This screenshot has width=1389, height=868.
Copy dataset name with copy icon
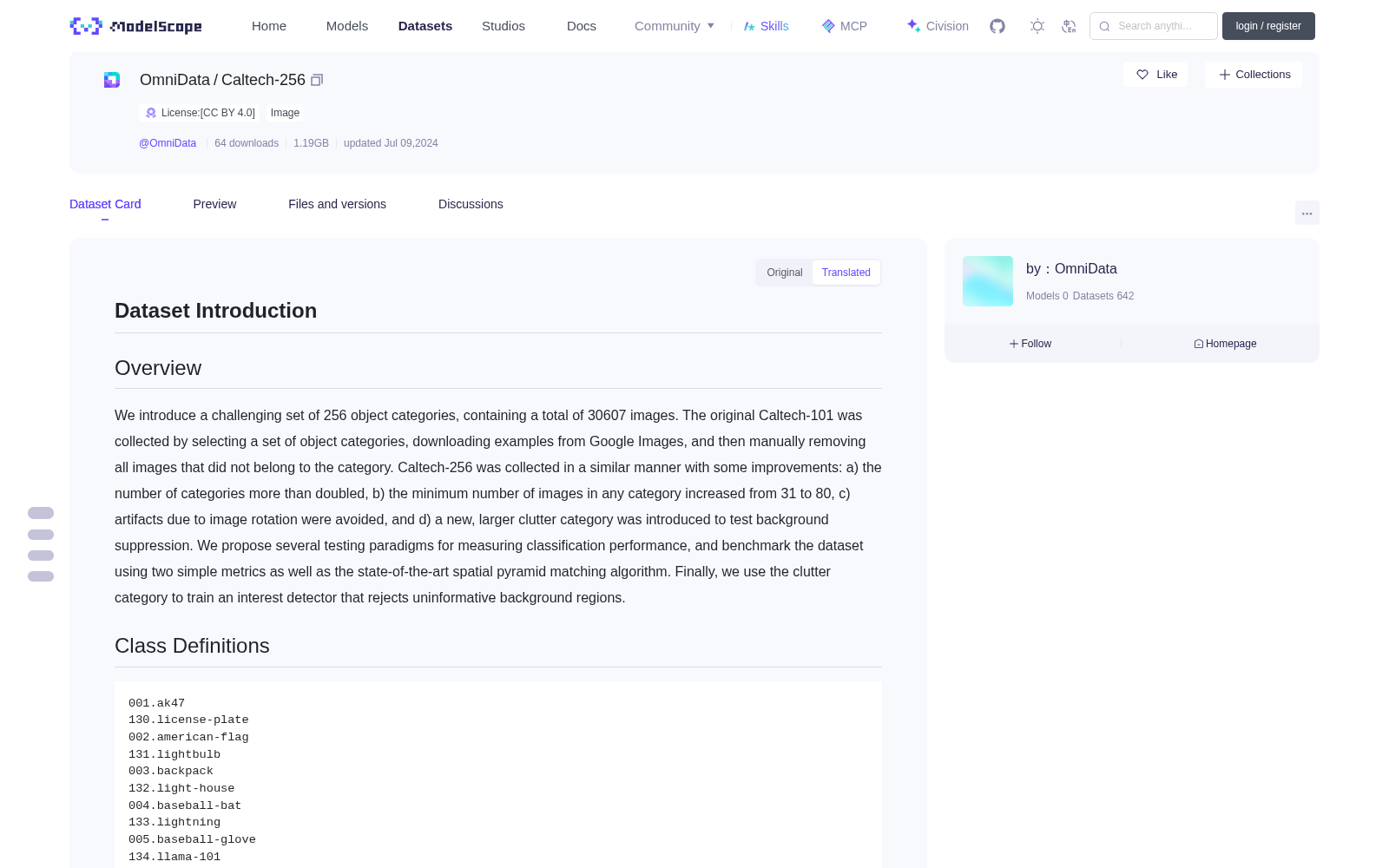pyautogui.click(x=317, y=80)
